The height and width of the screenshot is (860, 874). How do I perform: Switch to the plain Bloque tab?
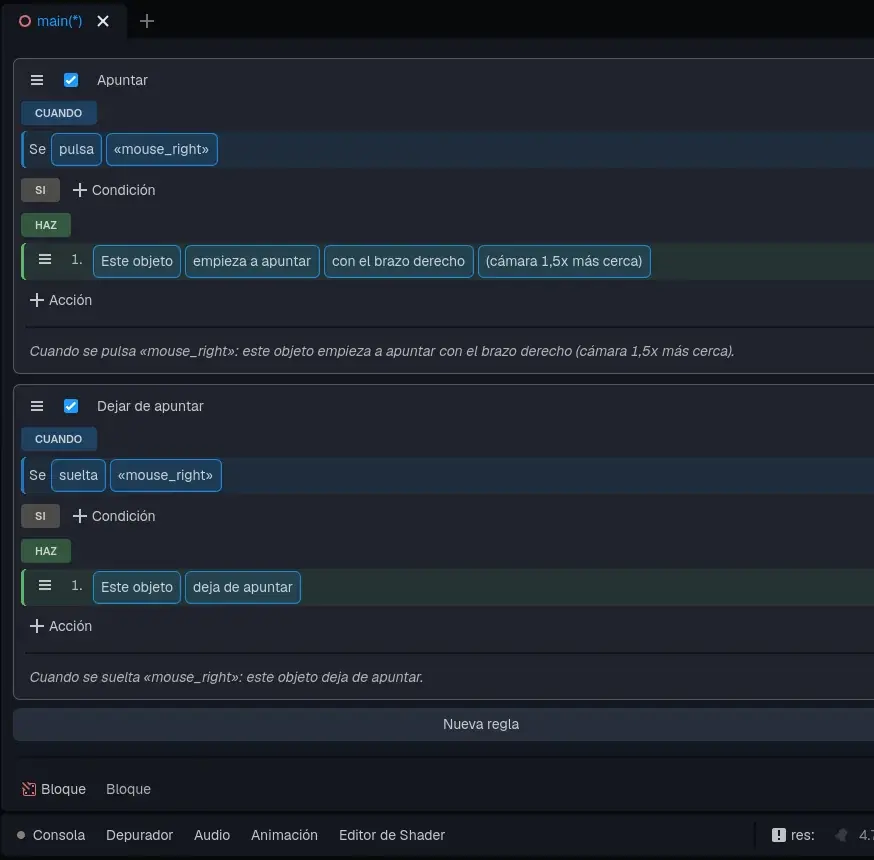pos(128,789)
